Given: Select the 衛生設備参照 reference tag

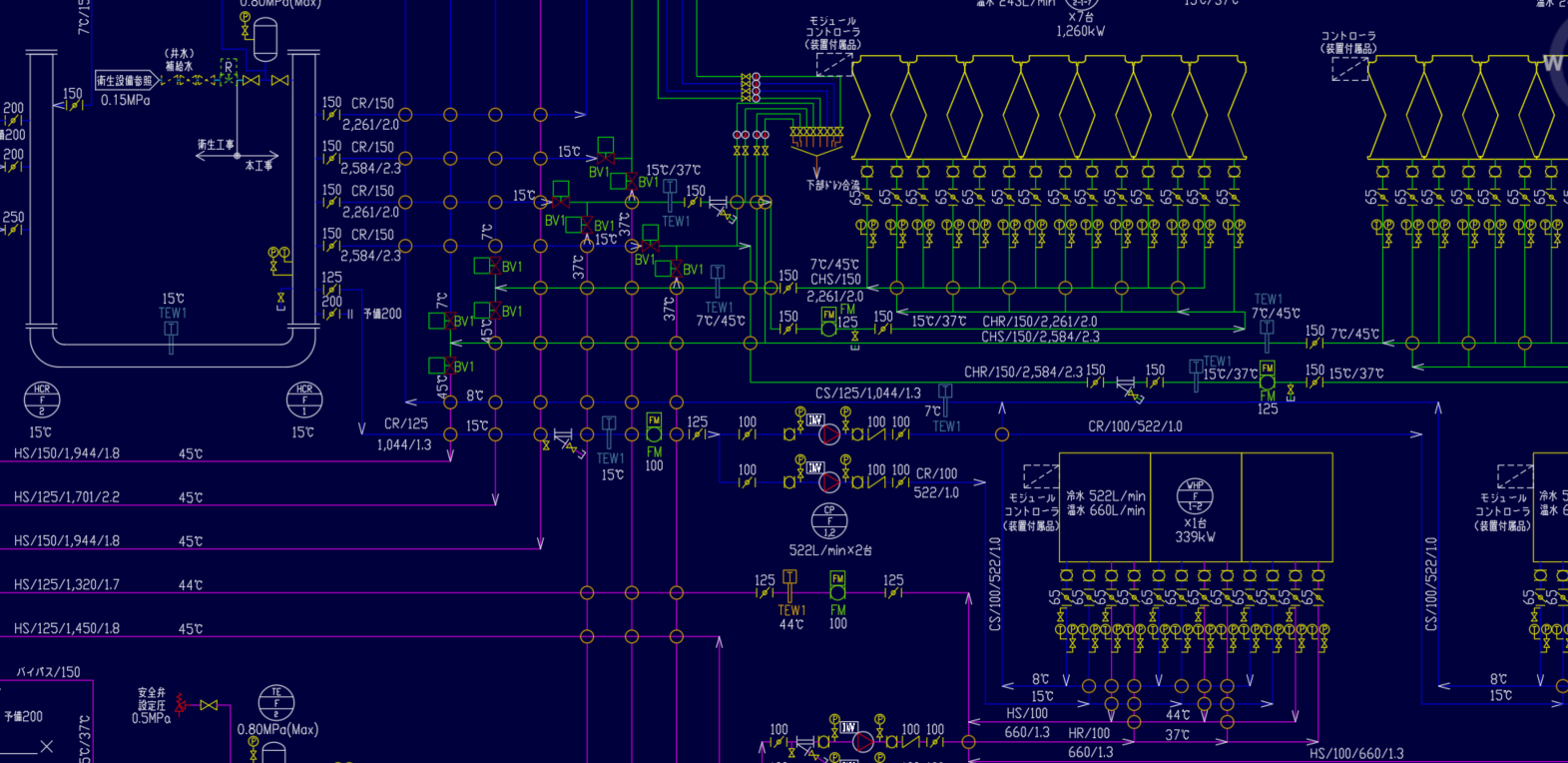Looking at the screenshot, I should 126,80.
